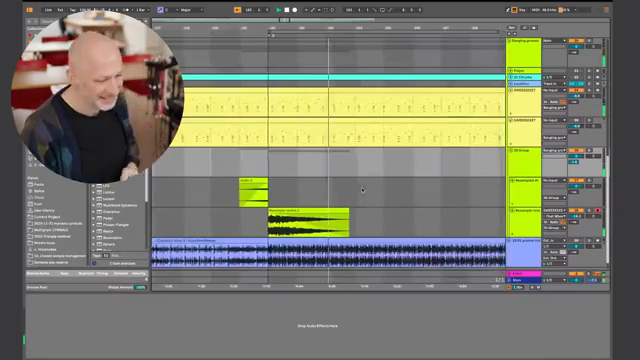Open the Main output dropdown of Banging grooves
The width and height of the screenshot is (640, 360).
point(554,41)
